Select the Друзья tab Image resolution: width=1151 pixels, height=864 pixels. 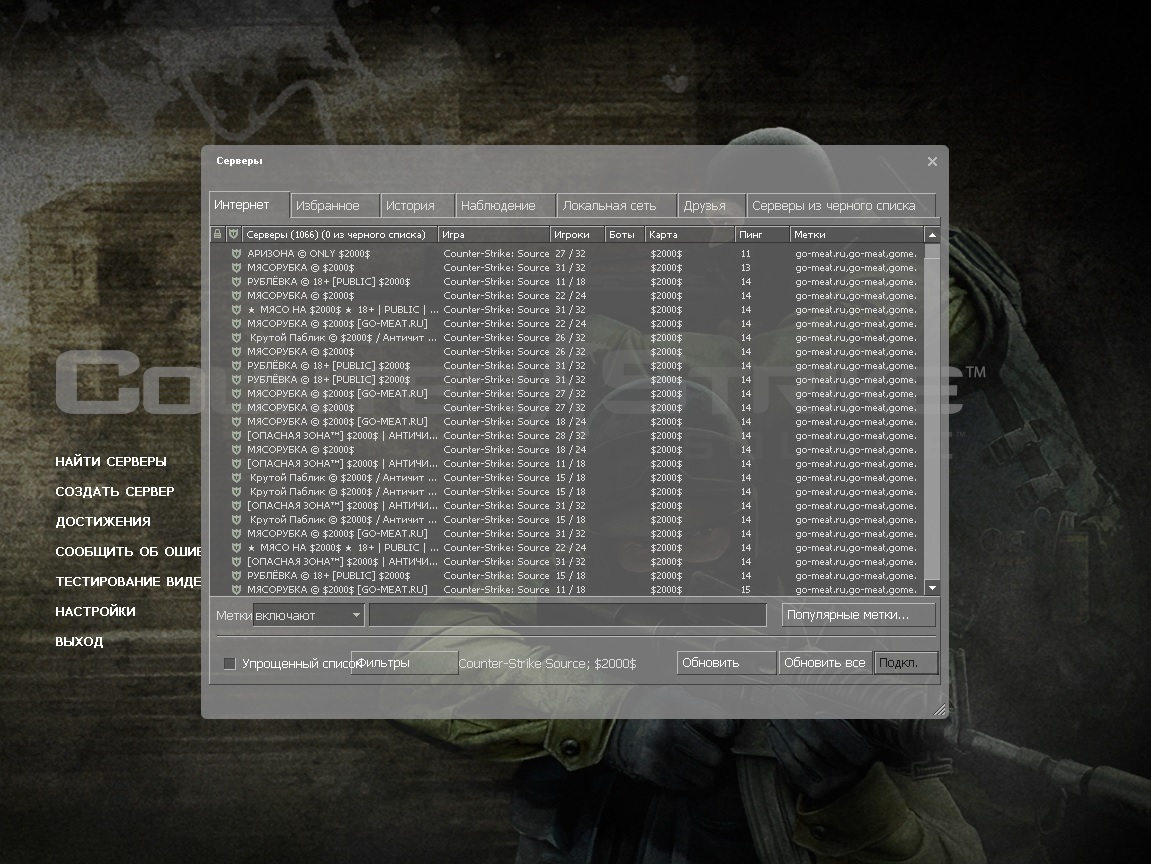pos(711,206)
